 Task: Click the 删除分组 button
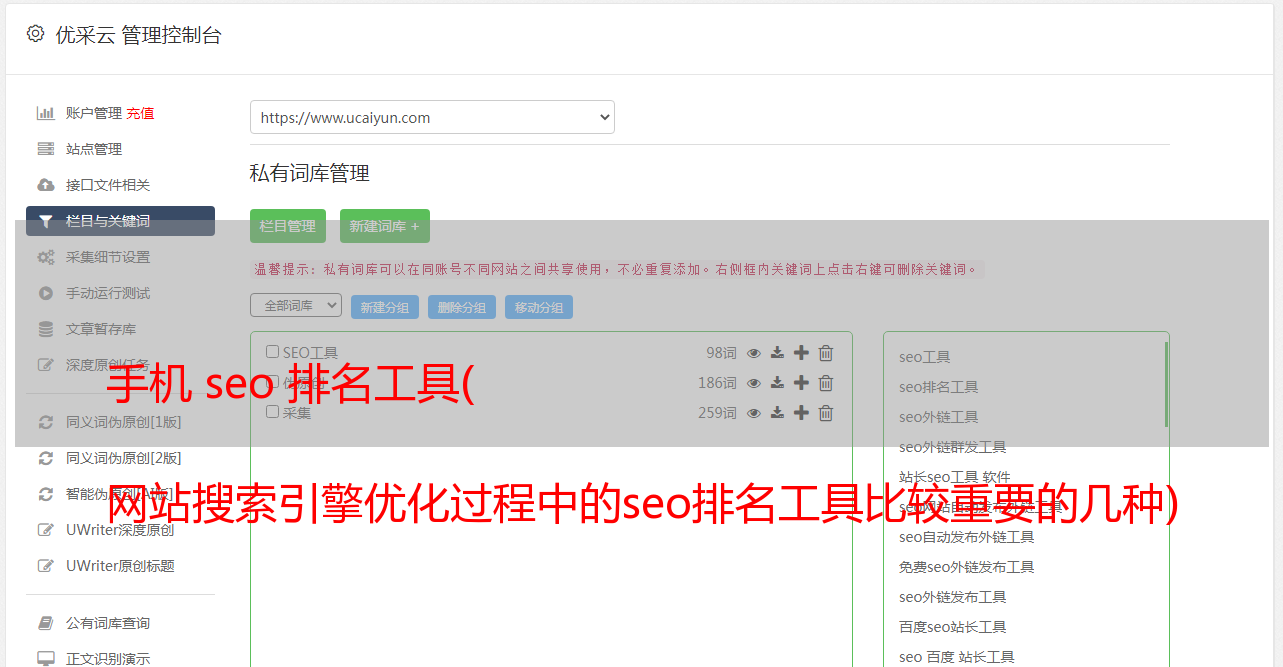pos(462,307)
